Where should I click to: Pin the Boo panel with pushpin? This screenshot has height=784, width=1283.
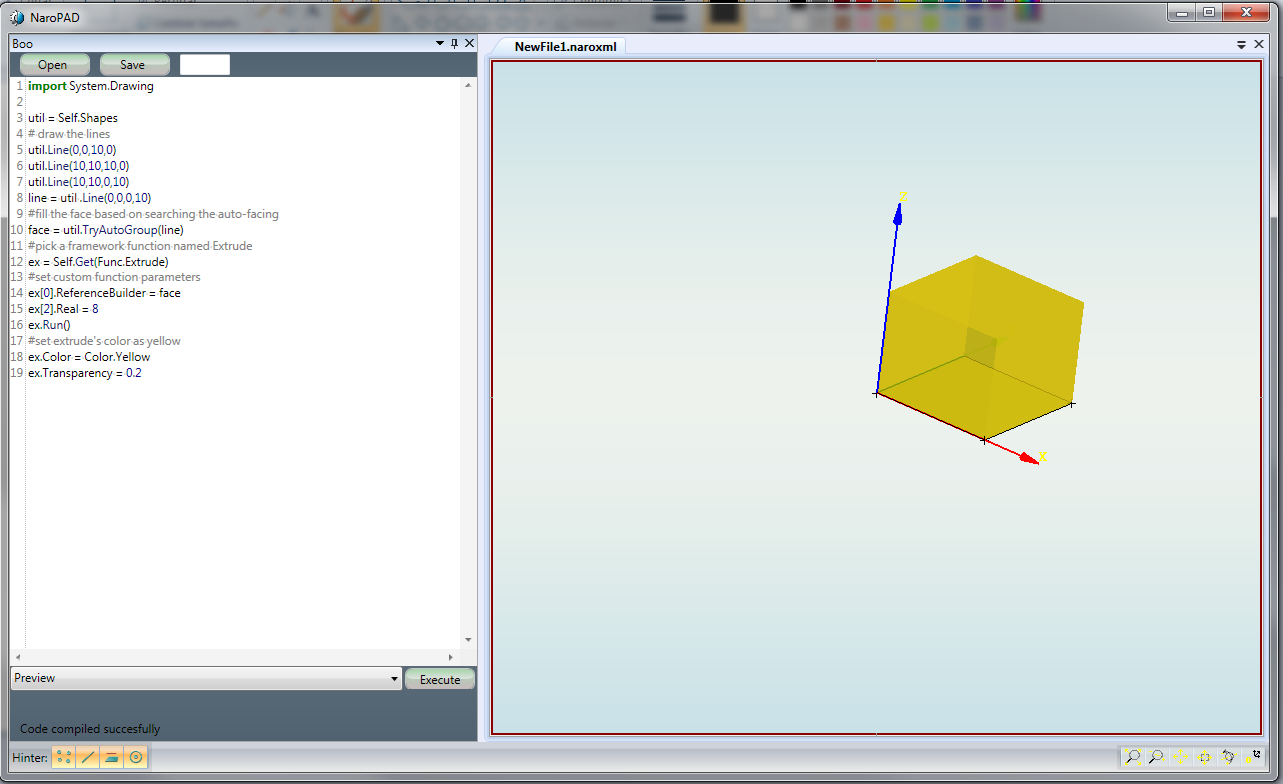(454, 43)
